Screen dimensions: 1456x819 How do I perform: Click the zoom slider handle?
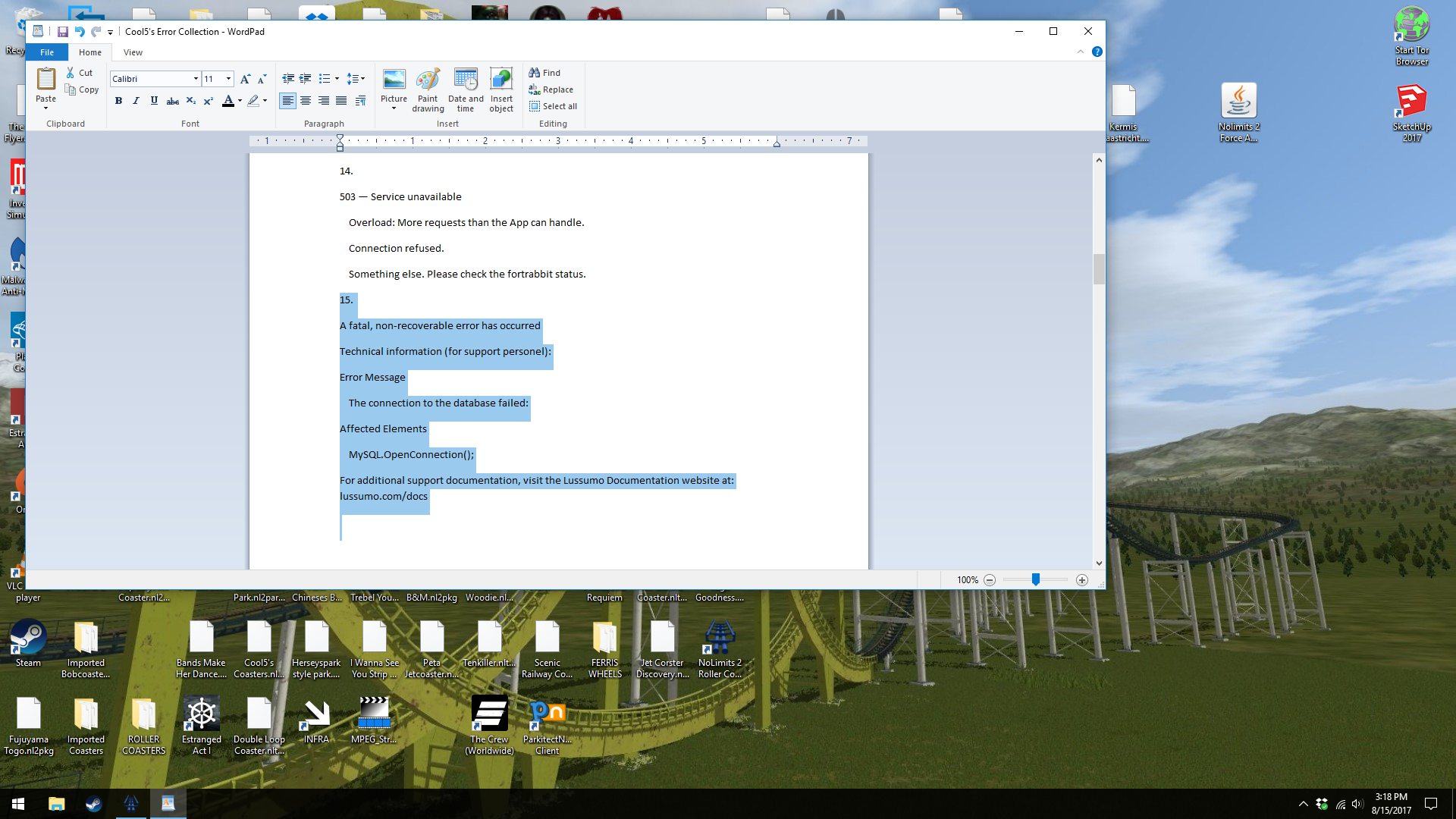(1035, 579)
